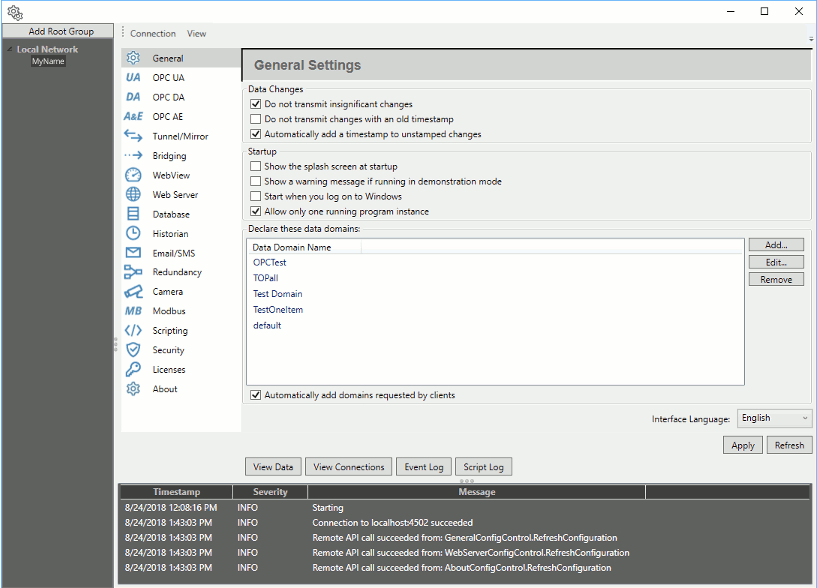Open the Historian clock icon
817x588 pixels.
133,234
